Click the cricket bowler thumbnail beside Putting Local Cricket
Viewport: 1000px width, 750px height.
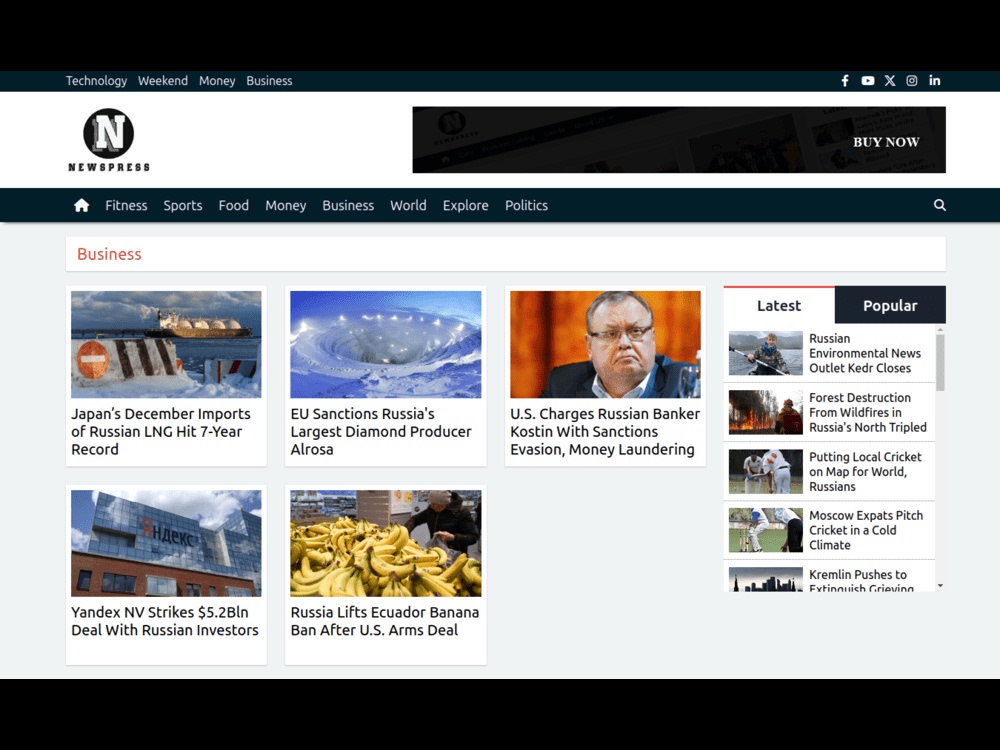click(x=765, y=472)
